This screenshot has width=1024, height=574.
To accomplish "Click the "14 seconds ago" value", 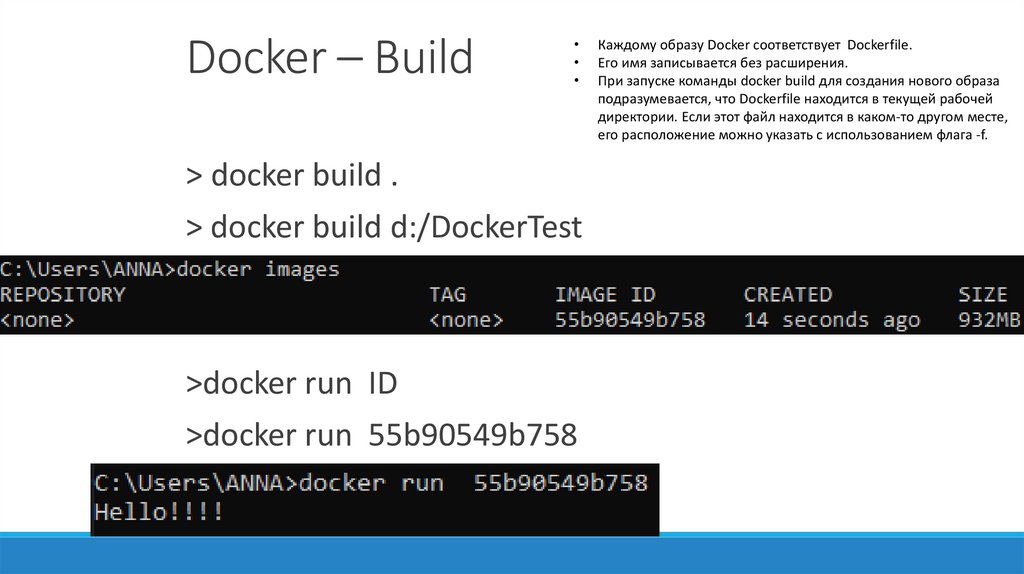I will point(831,320).
